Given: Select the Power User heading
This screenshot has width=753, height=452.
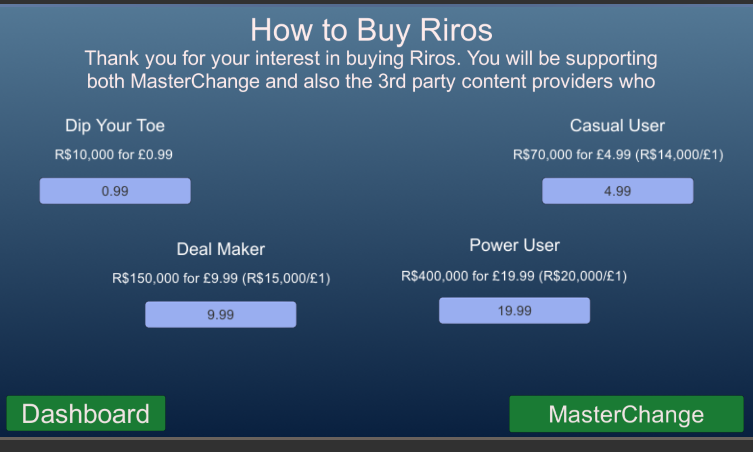Looking at the screenshot, I should [514, 245].
